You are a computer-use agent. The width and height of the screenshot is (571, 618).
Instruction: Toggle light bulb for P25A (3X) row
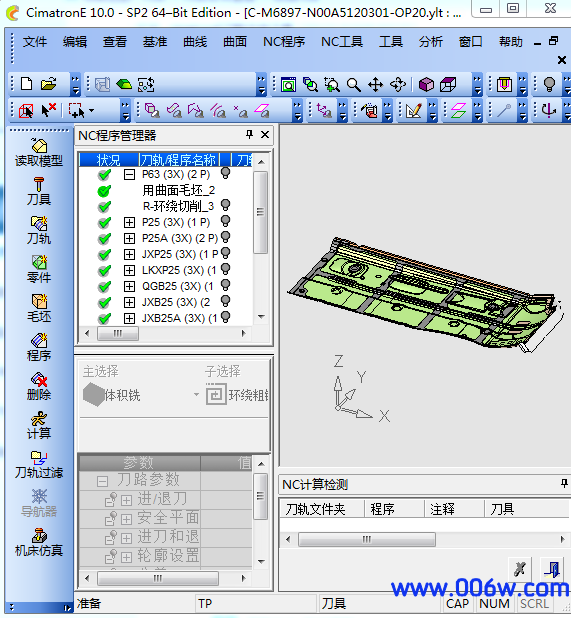[225, 237]
